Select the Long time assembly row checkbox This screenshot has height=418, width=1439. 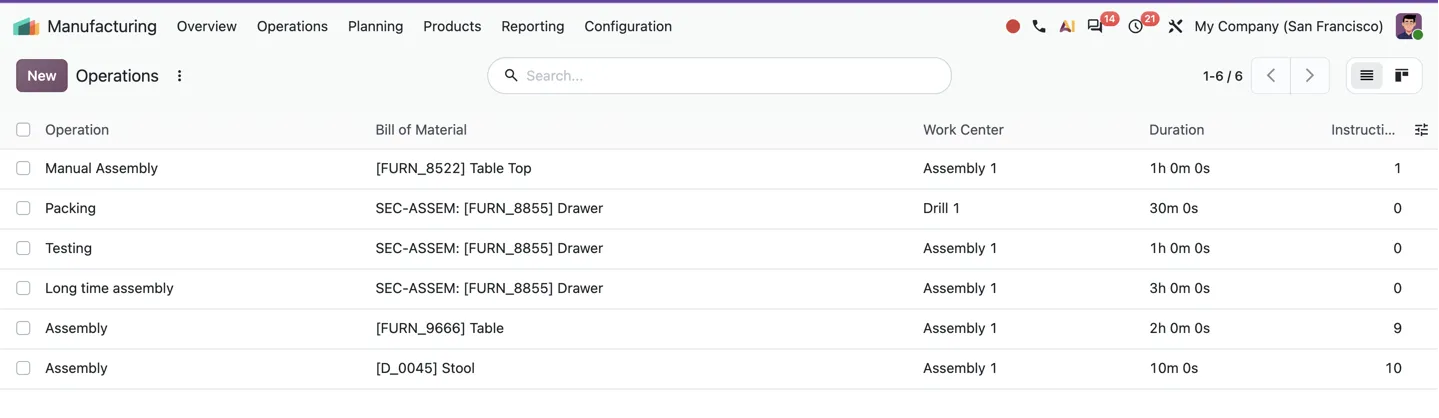[x=23, y=289]
